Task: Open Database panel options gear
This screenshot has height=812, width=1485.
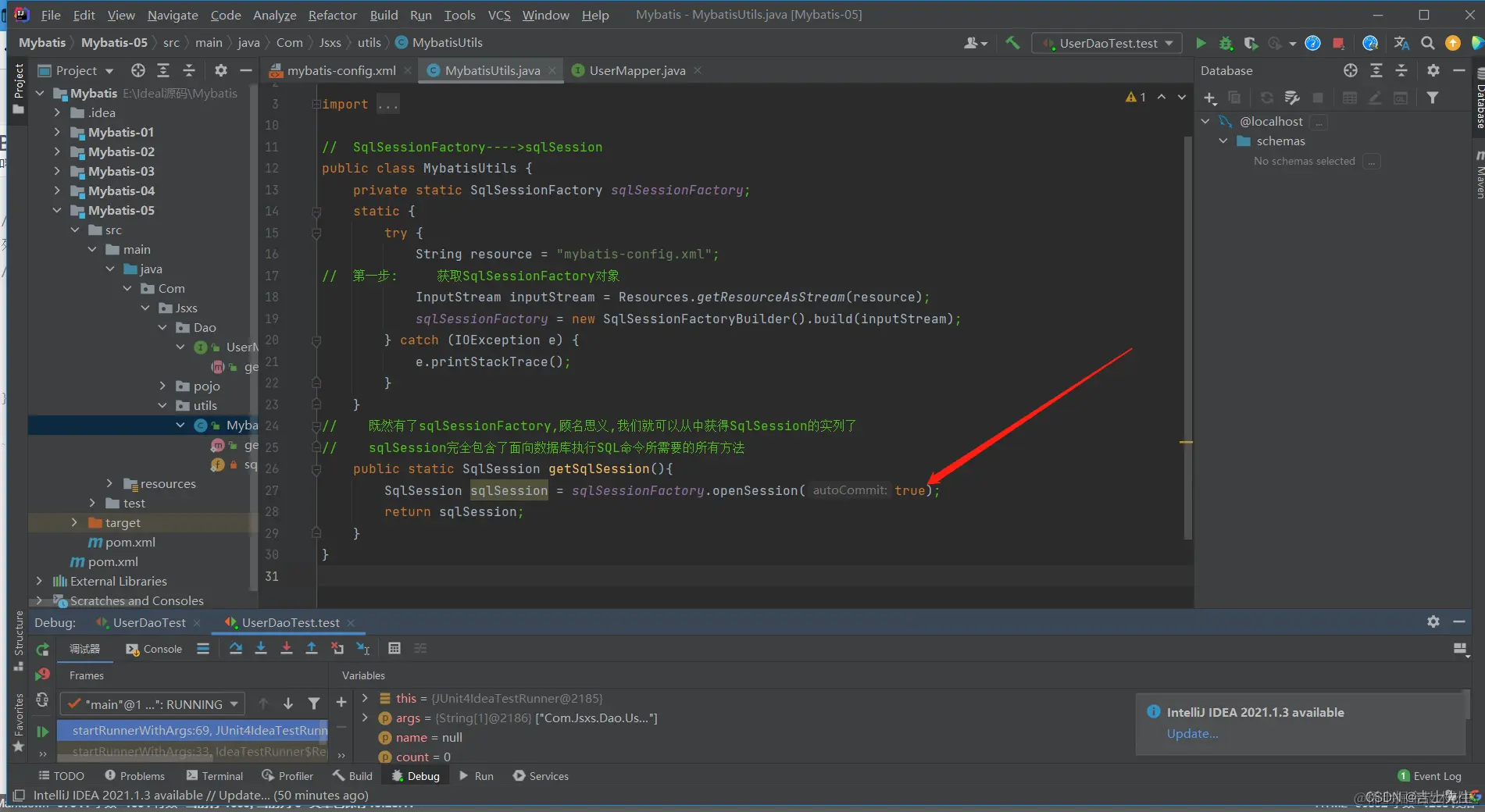Action: click(1433, 70)
